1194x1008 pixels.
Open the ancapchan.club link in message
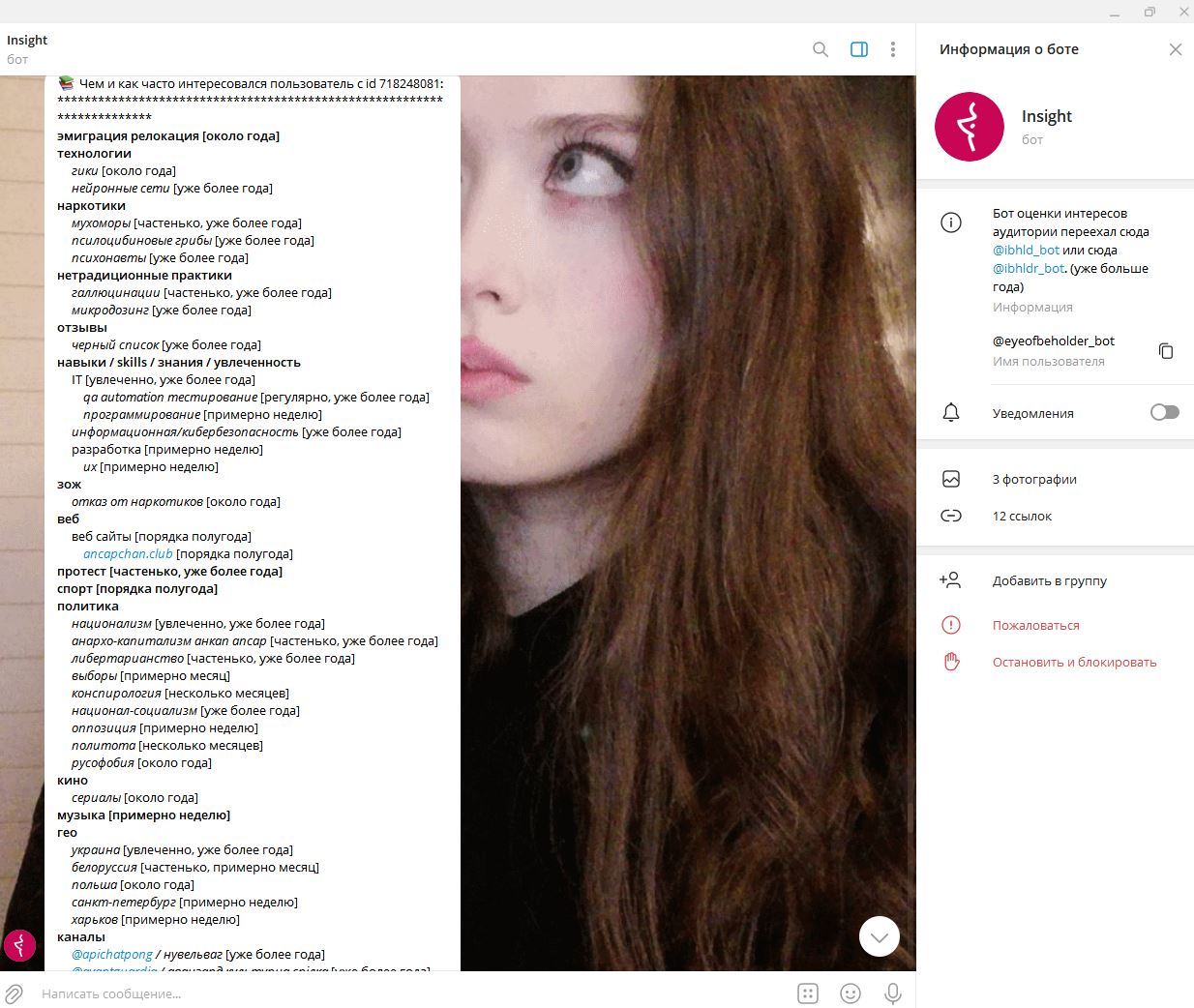128,554
